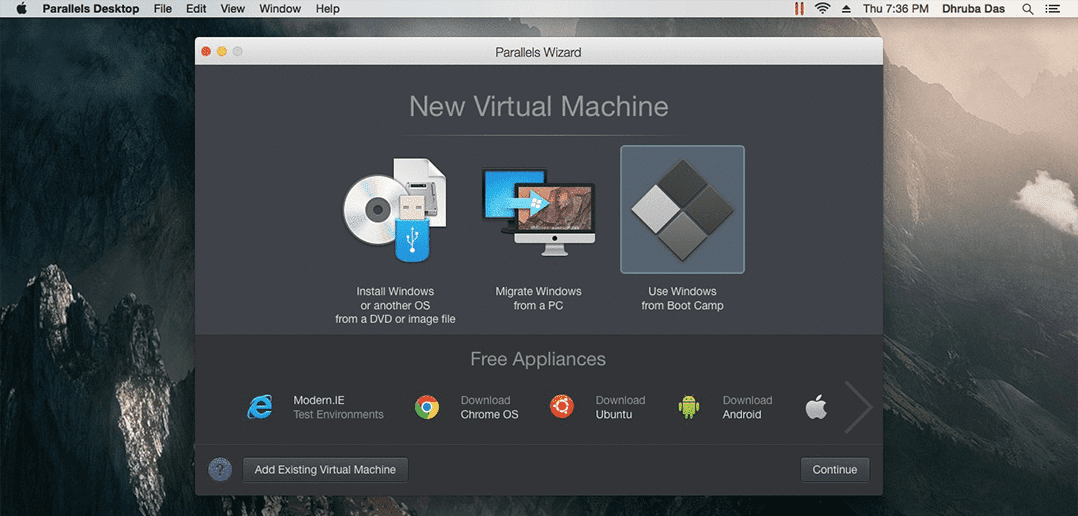Click the Continue button

pos(835,470)
